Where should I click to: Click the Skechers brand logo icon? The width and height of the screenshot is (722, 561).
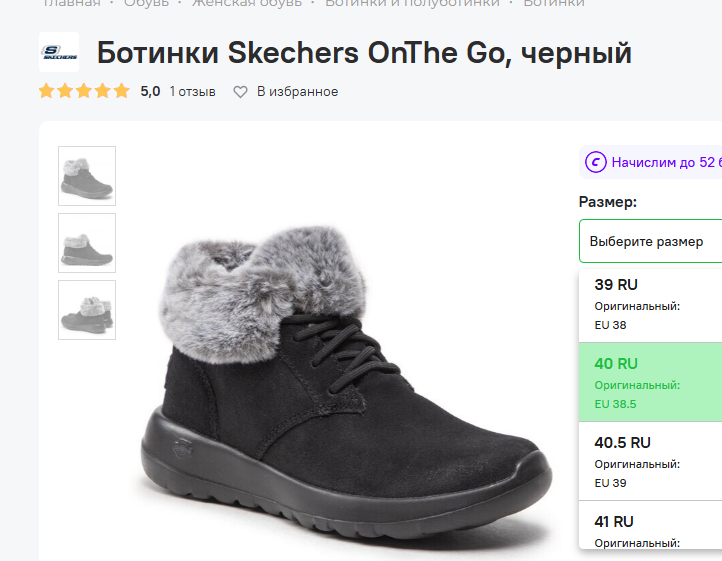pyautogui.click(x=58, y=52)
